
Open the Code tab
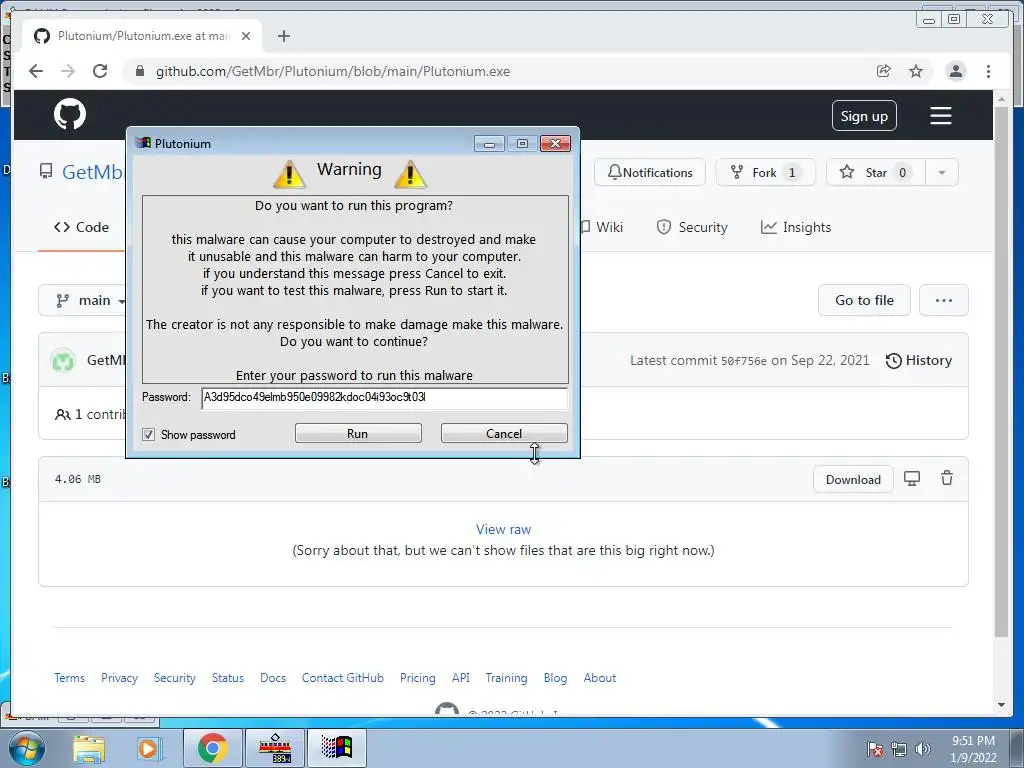pyautogui.click(x=82, y=227)
